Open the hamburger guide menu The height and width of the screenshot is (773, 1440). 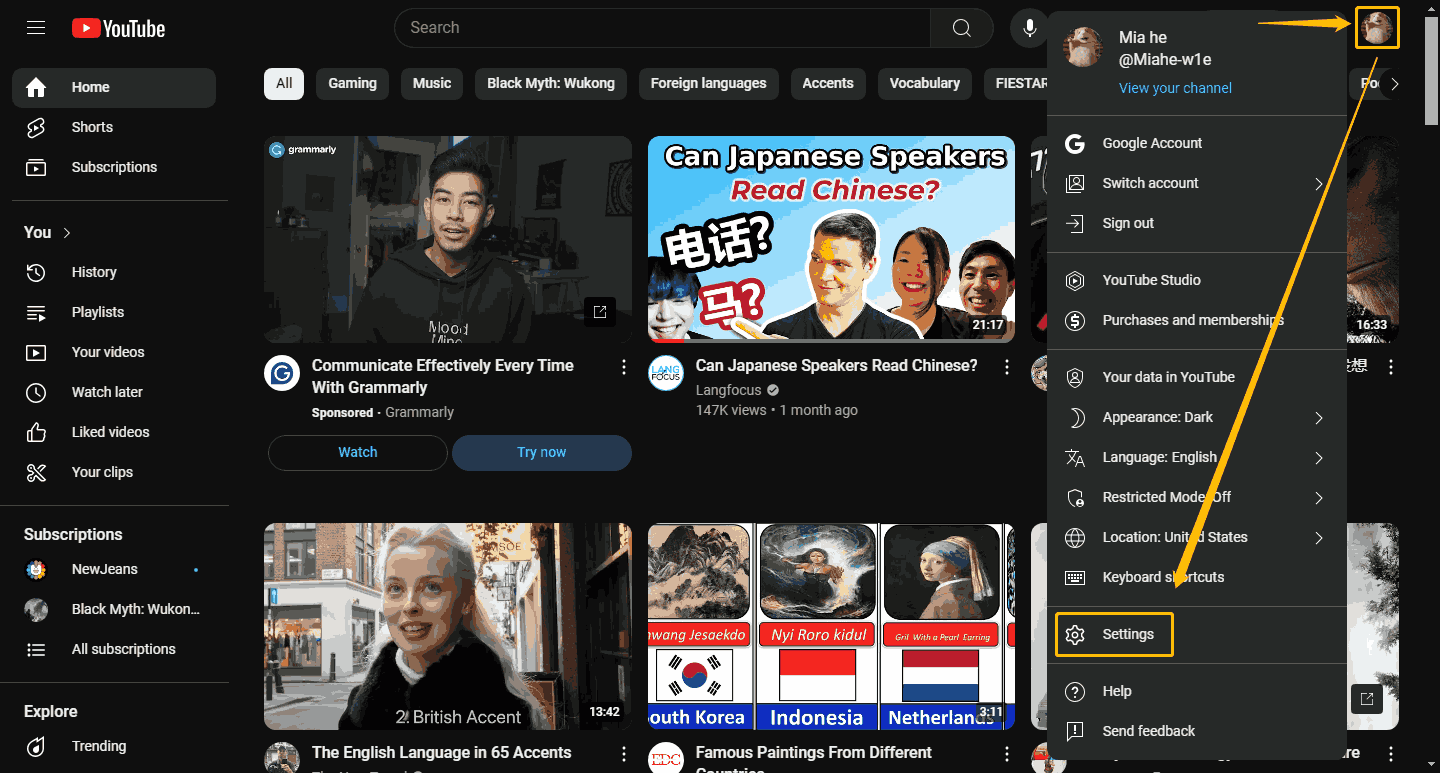36,28
